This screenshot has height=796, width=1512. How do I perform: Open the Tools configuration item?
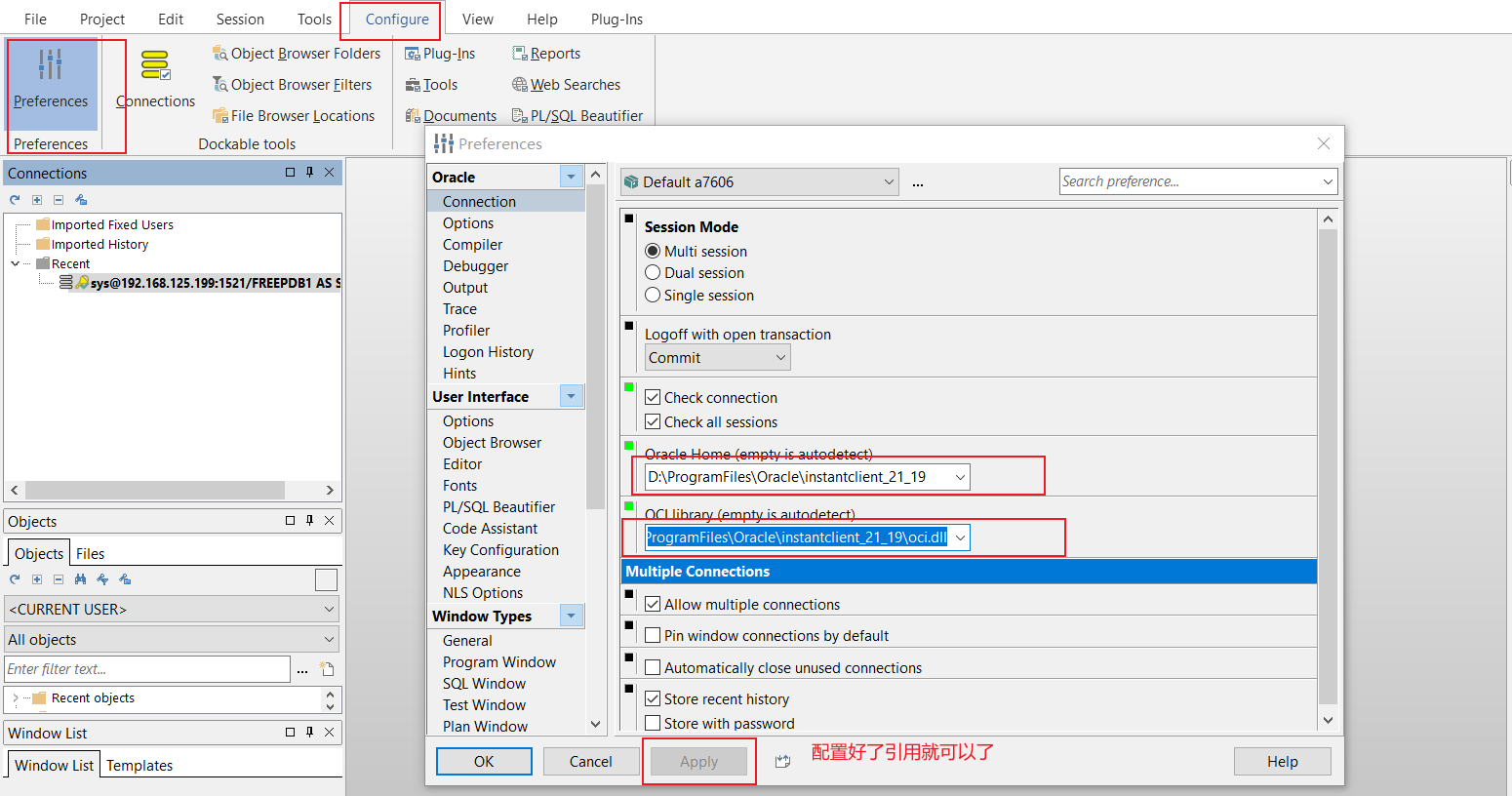(x=431, y=85)
